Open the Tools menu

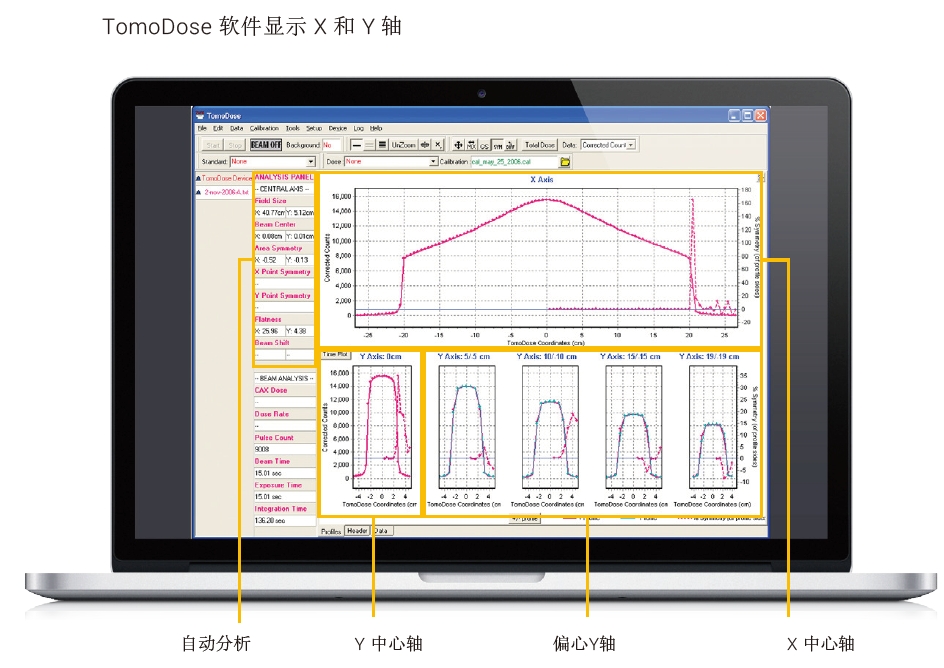[x=293, y=128]
